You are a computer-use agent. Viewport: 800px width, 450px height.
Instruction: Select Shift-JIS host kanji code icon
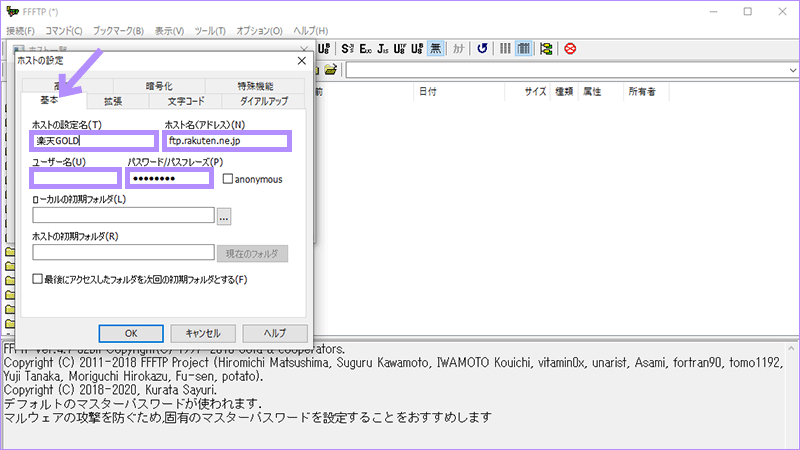click(x=348, y=48)
